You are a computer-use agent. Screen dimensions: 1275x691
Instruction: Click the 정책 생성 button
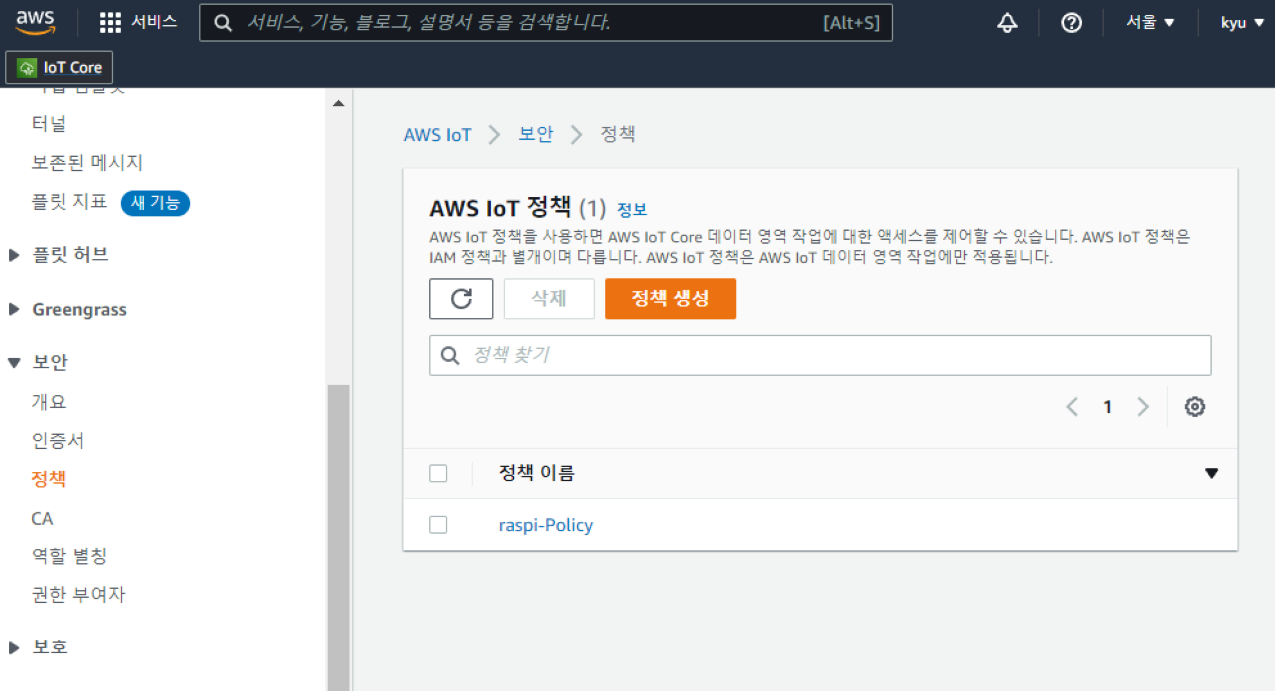pos(670,299)
